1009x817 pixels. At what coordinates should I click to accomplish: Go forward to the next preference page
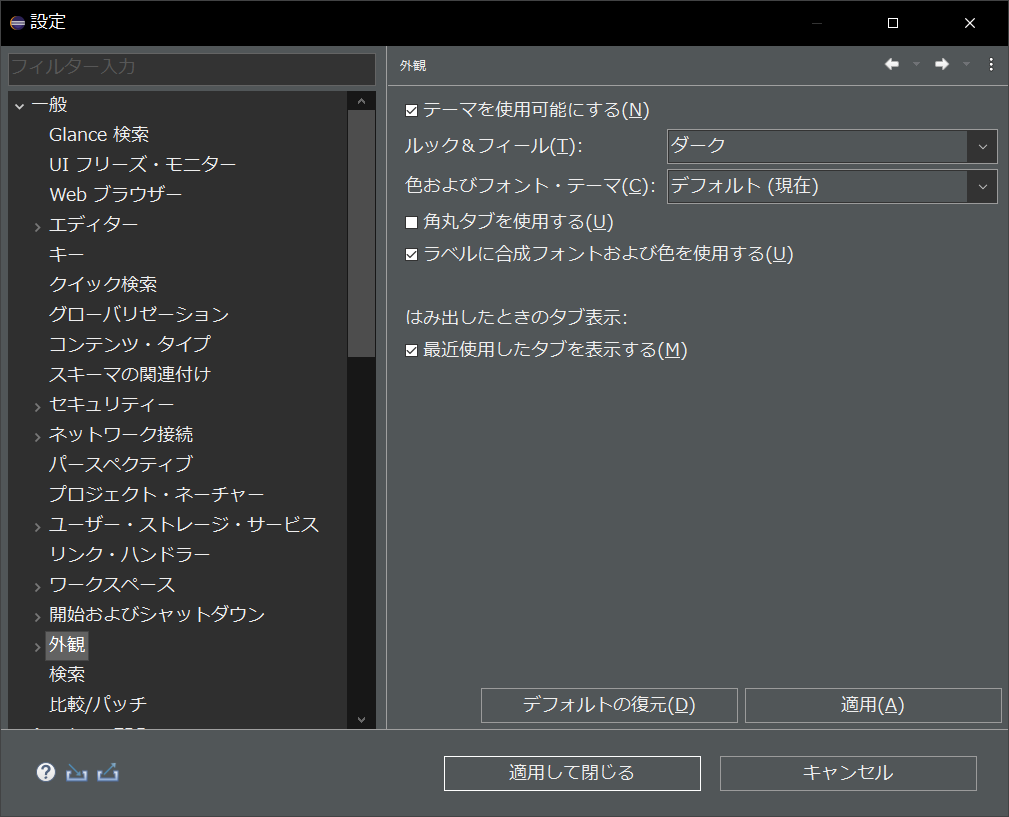pyautogui.click(x=941, y=63)
